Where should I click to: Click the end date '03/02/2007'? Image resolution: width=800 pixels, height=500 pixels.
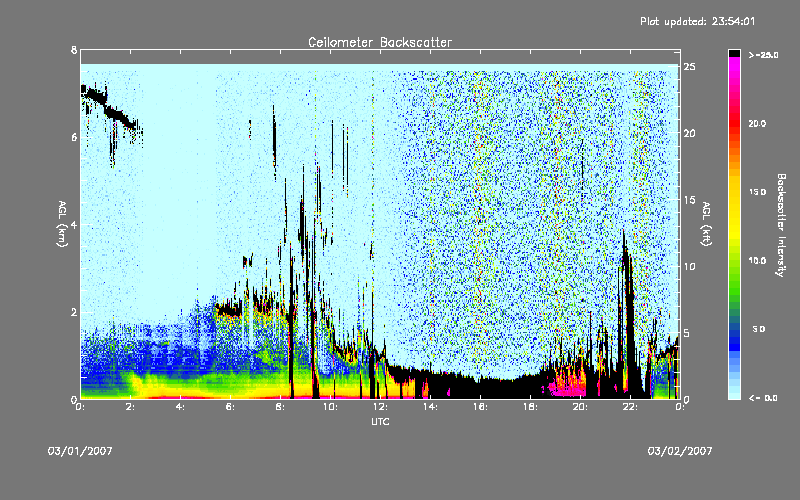point(680,451)
